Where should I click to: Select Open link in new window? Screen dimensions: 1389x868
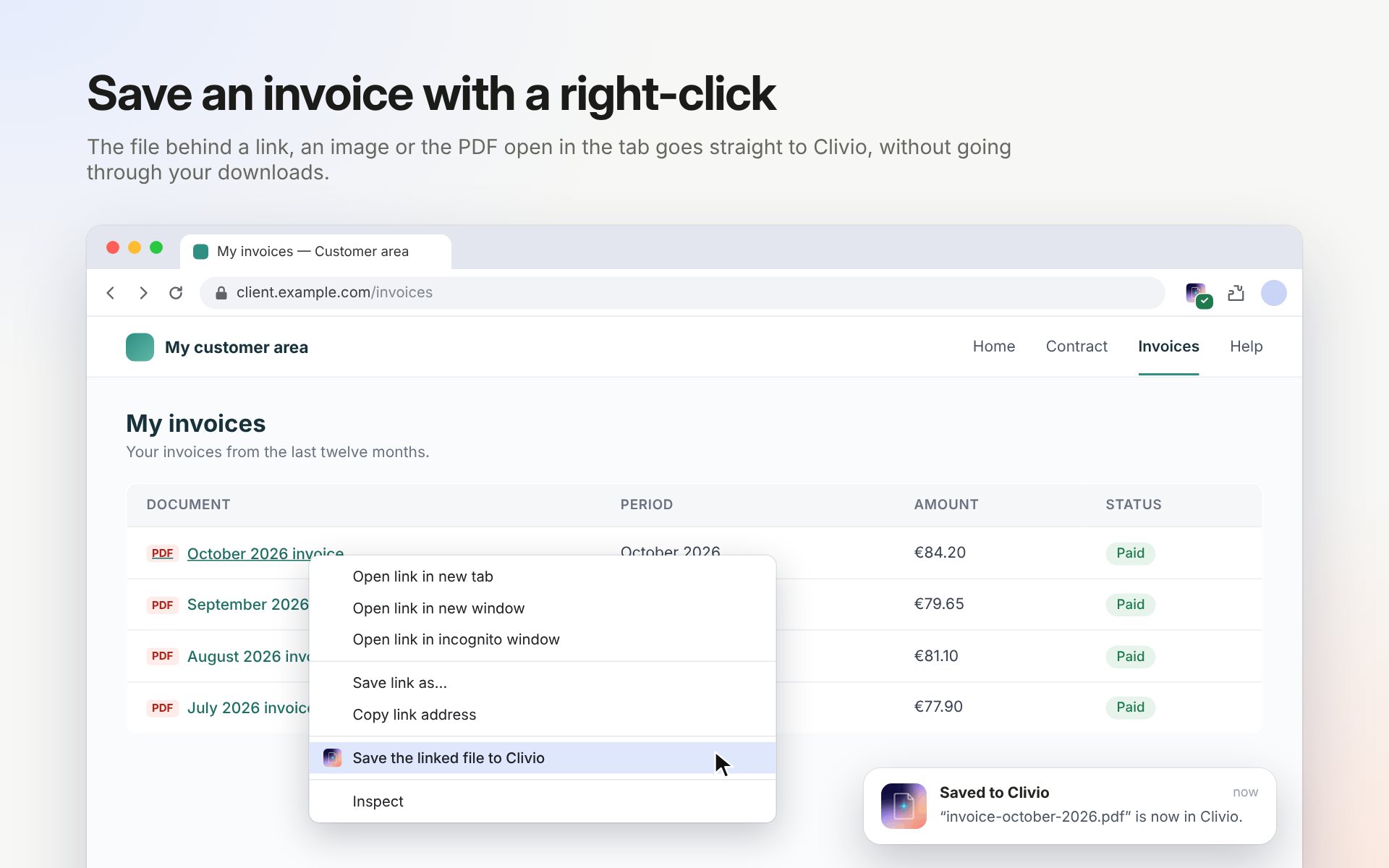click(x=542, y=608)
